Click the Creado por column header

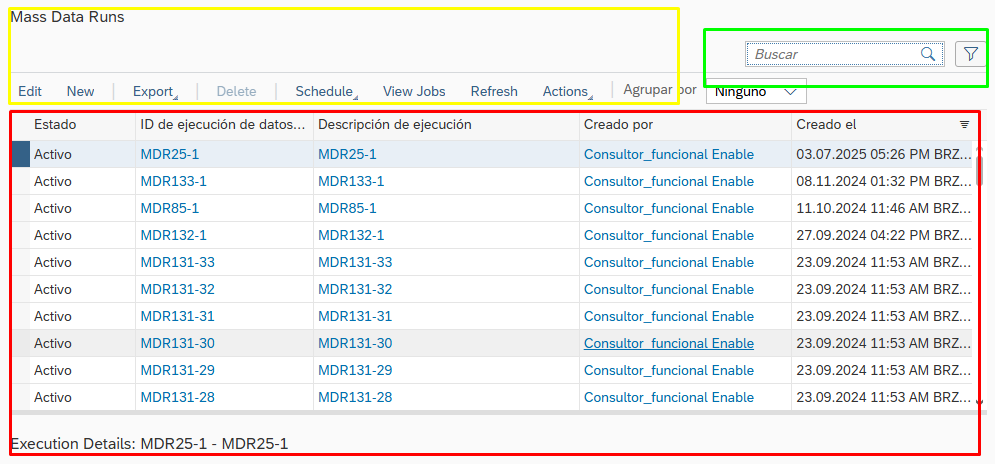pos(618,125)
